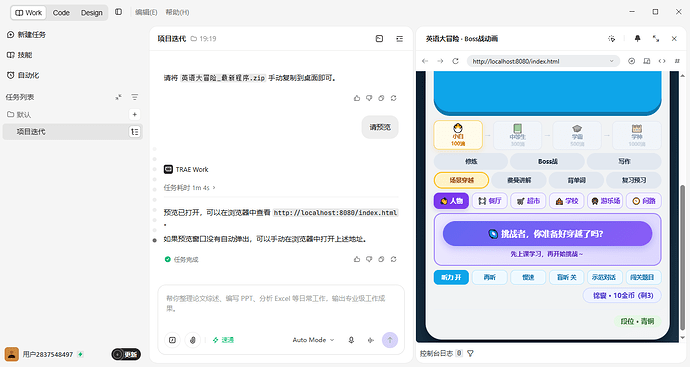Click the microphone icon in input box

351,340
